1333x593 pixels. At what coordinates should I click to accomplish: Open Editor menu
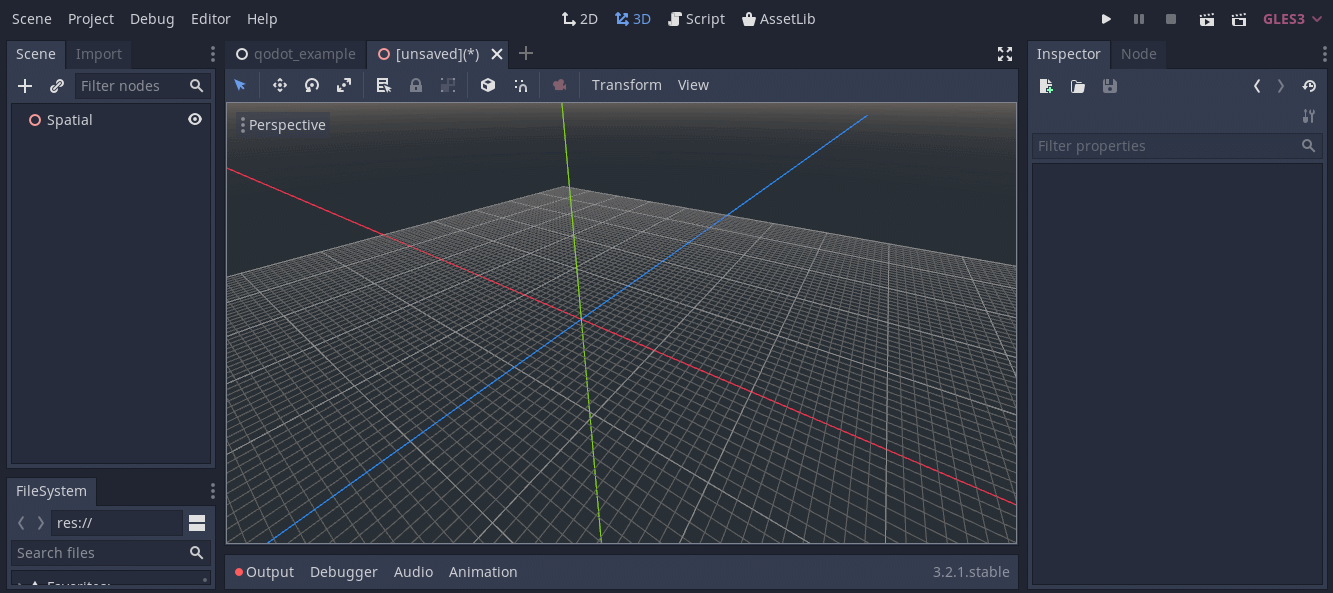click(211, 19)
